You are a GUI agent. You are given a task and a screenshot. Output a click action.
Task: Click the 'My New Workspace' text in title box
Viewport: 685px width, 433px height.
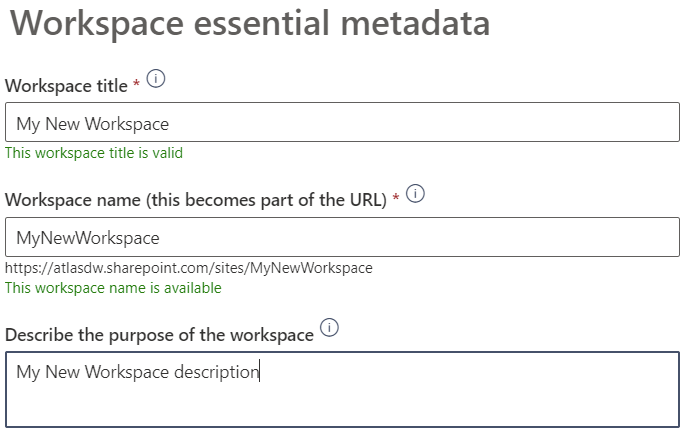click(93, 124)
